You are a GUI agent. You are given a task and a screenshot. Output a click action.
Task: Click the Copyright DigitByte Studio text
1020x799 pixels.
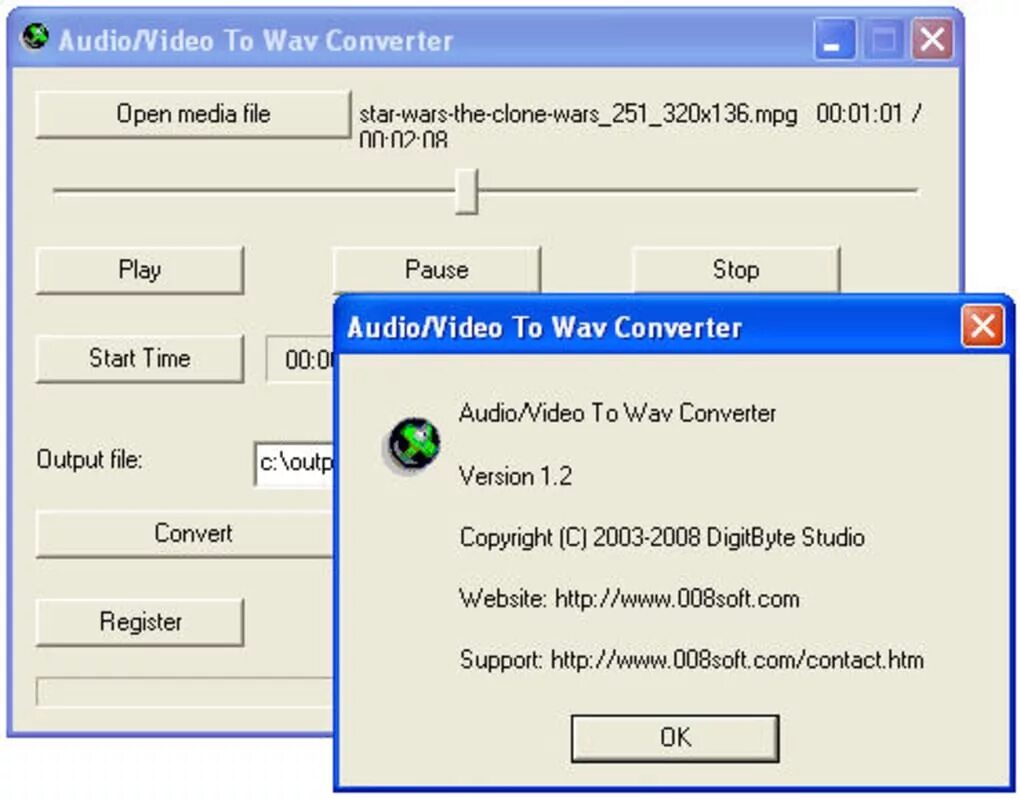(662, 537)
